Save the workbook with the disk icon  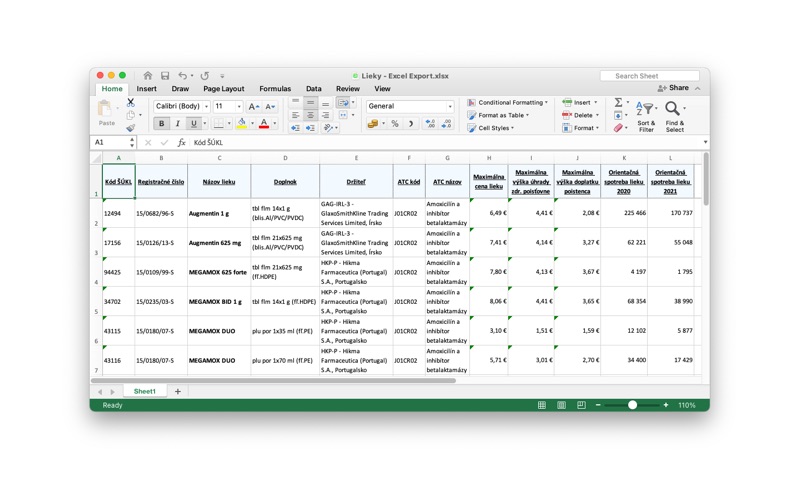165,76
